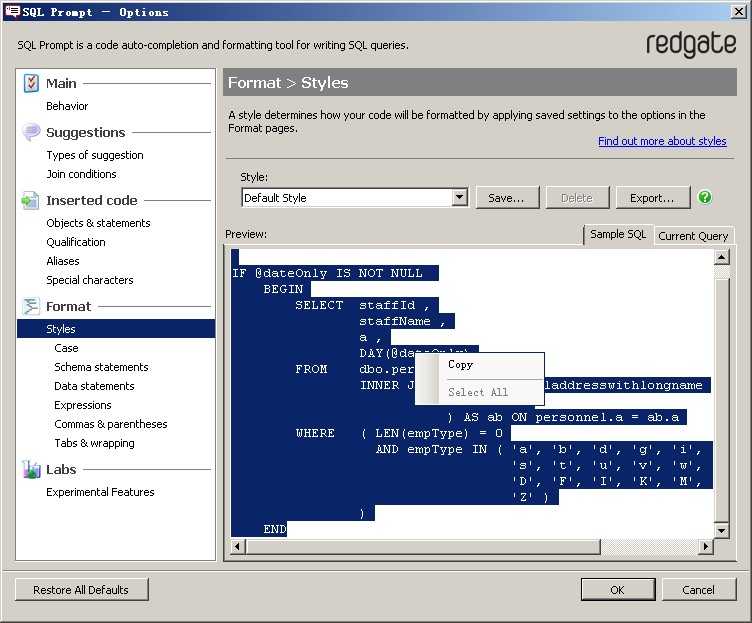Choose Copy from the context menu
Viewport: 752px width, 623px height.
click(460, 364)
